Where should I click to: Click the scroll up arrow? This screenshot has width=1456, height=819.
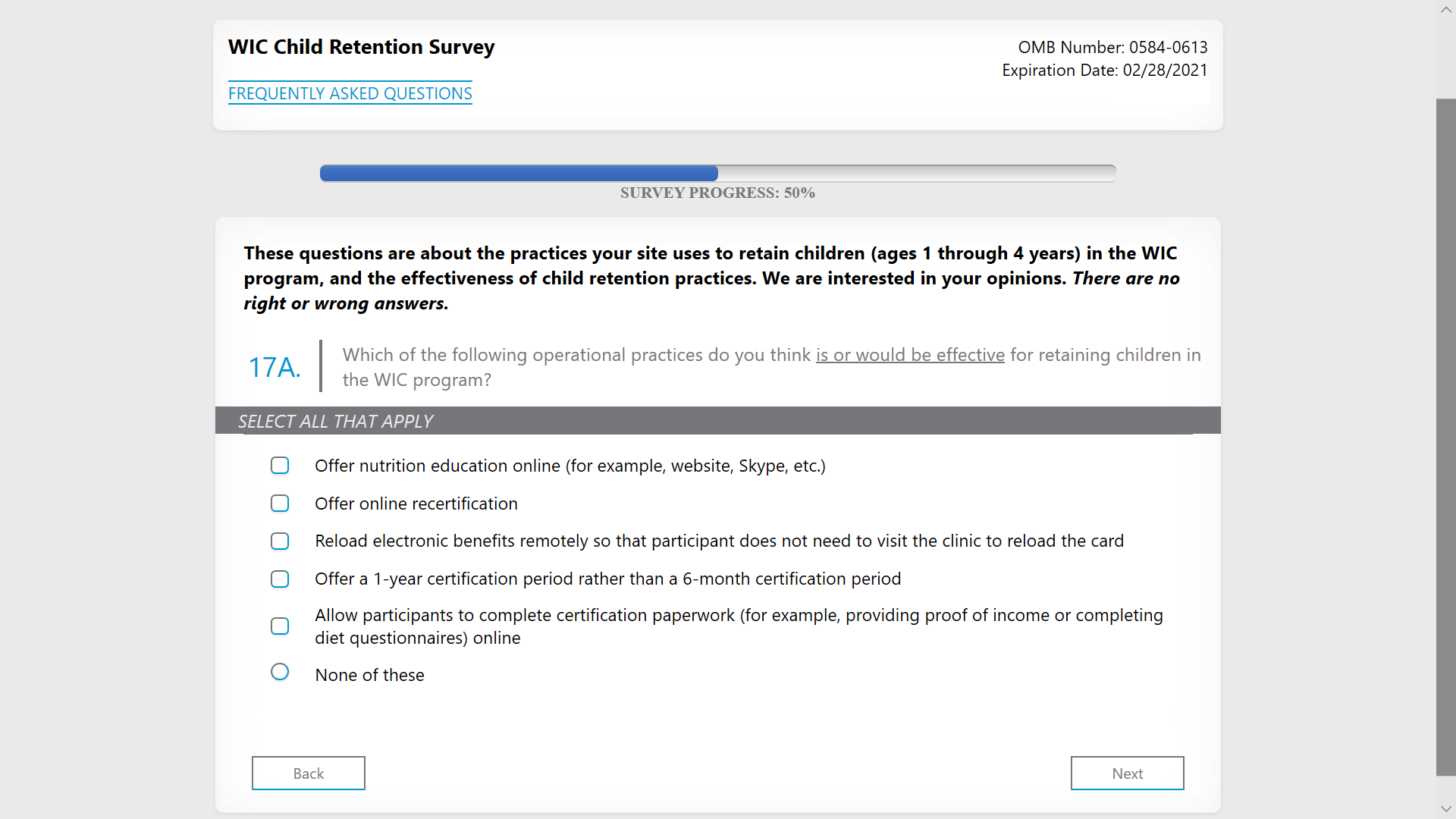click(1445, 10)
